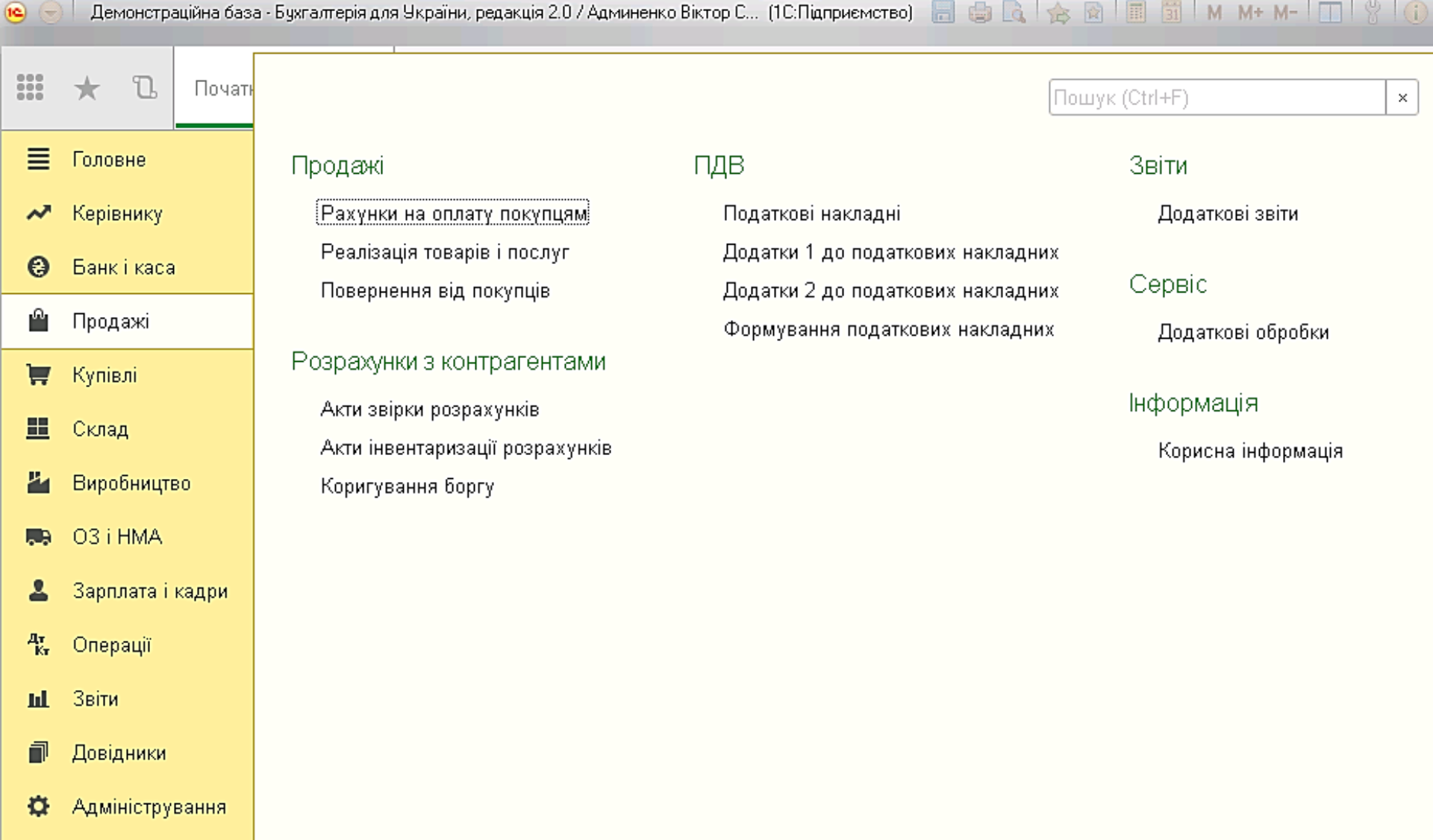The height and width of the screenshot is (840, 1433).
Task: Click the info icon in title bar
Action: tap(1415, 12)
